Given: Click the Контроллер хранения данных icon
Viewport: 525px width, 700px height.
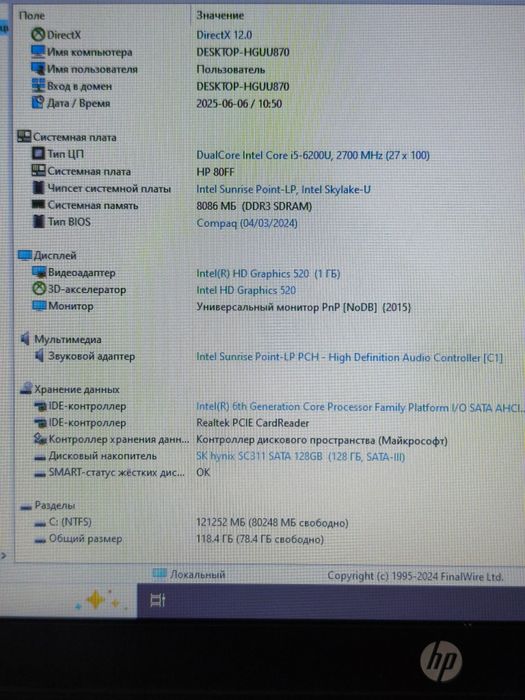Looking at the screenshot, I should tap(40, 439).
